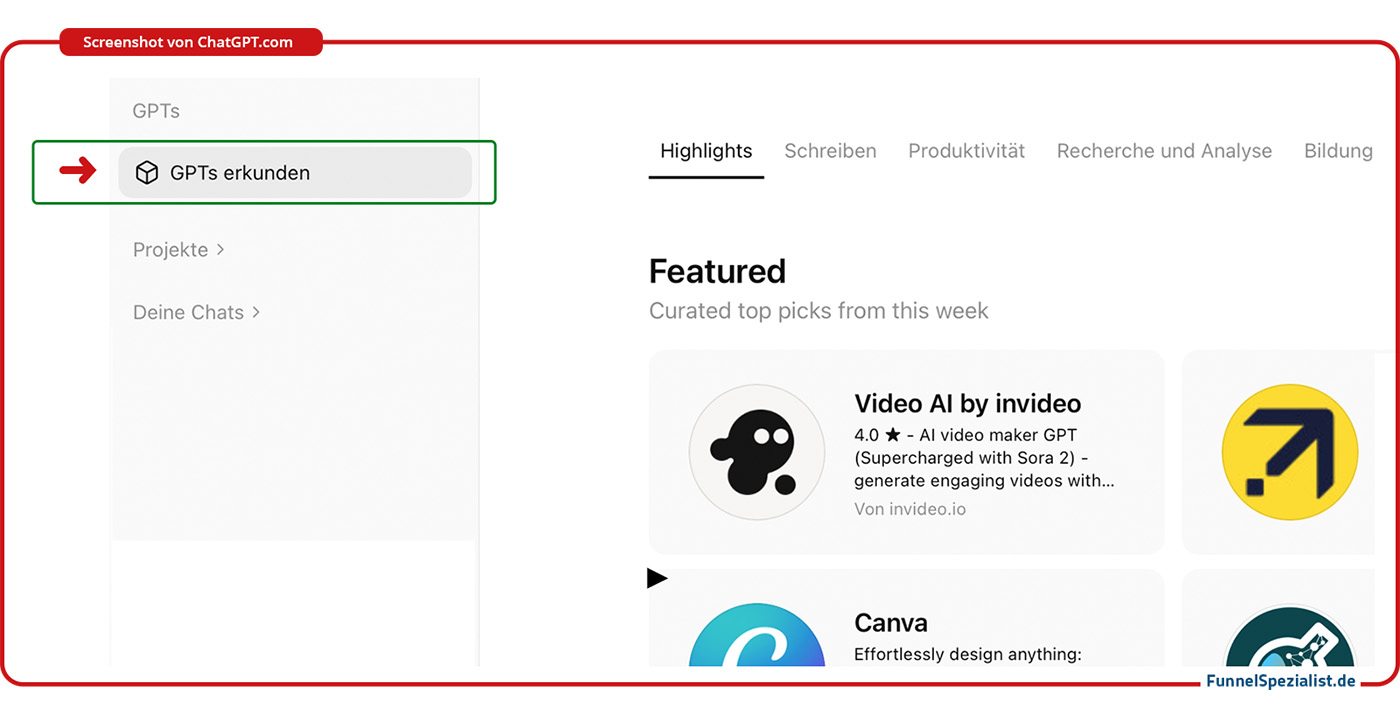Go to the Recherche und Analyse tab
1400x727 pixels.
pyautogui.click(x=1164, y=151)
